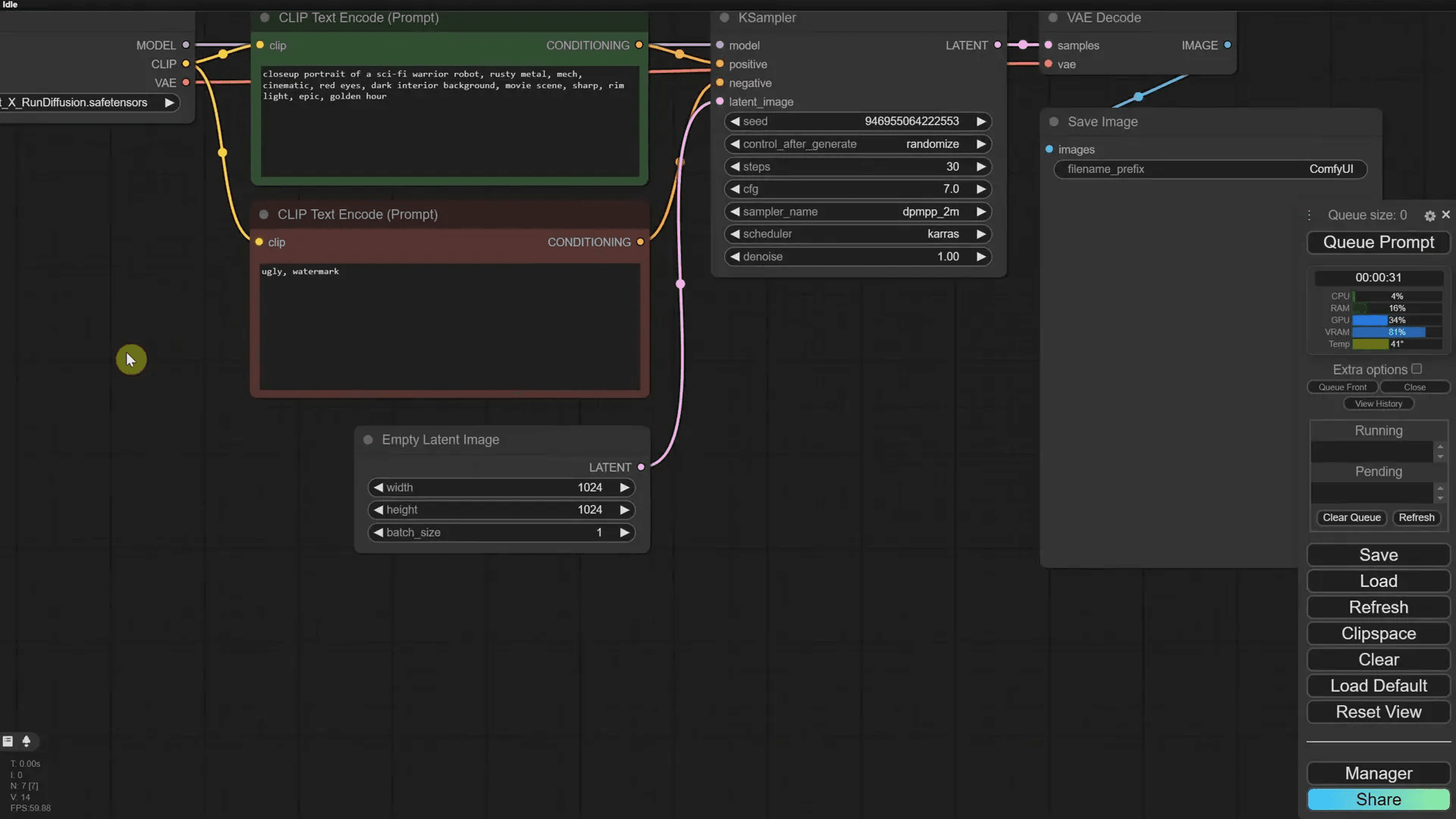1456x819 pixels.
Task: Clear the workflow canvas
Action: [1378, 660]
